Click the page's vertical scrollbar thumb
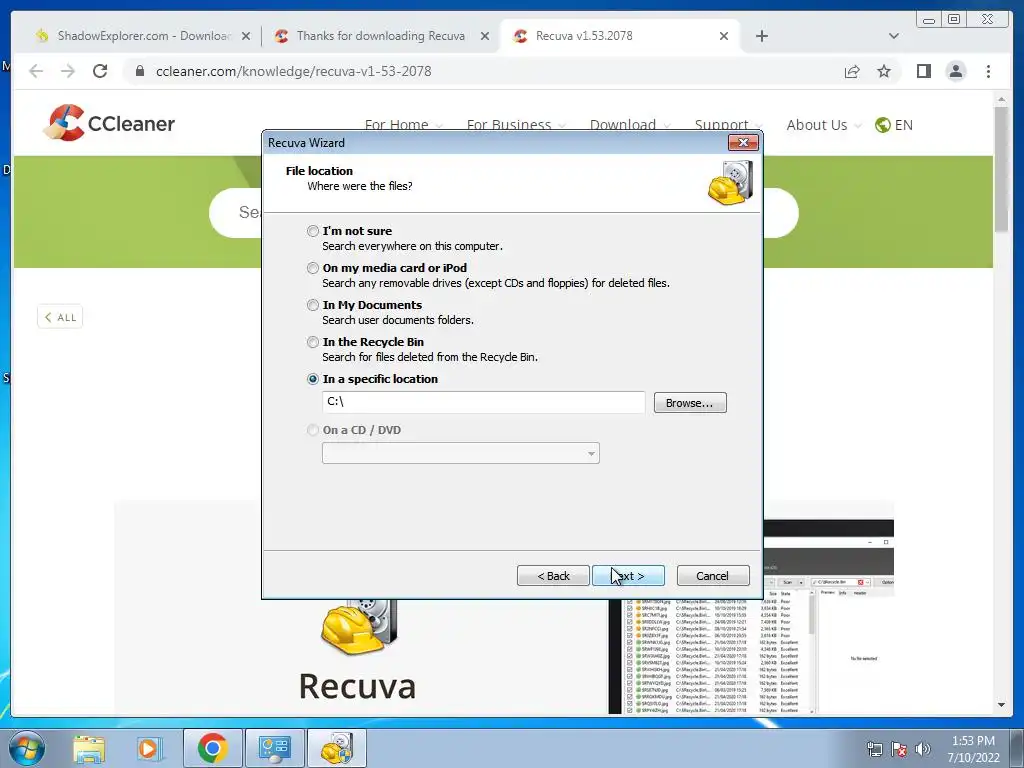Viewport: 1024px width, 768px height. (x=1001, y=168)
